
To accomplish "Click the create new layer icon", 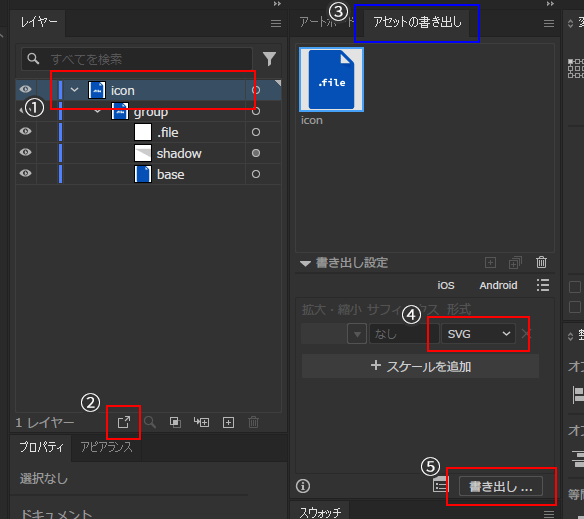I will [x=228, y=422].
